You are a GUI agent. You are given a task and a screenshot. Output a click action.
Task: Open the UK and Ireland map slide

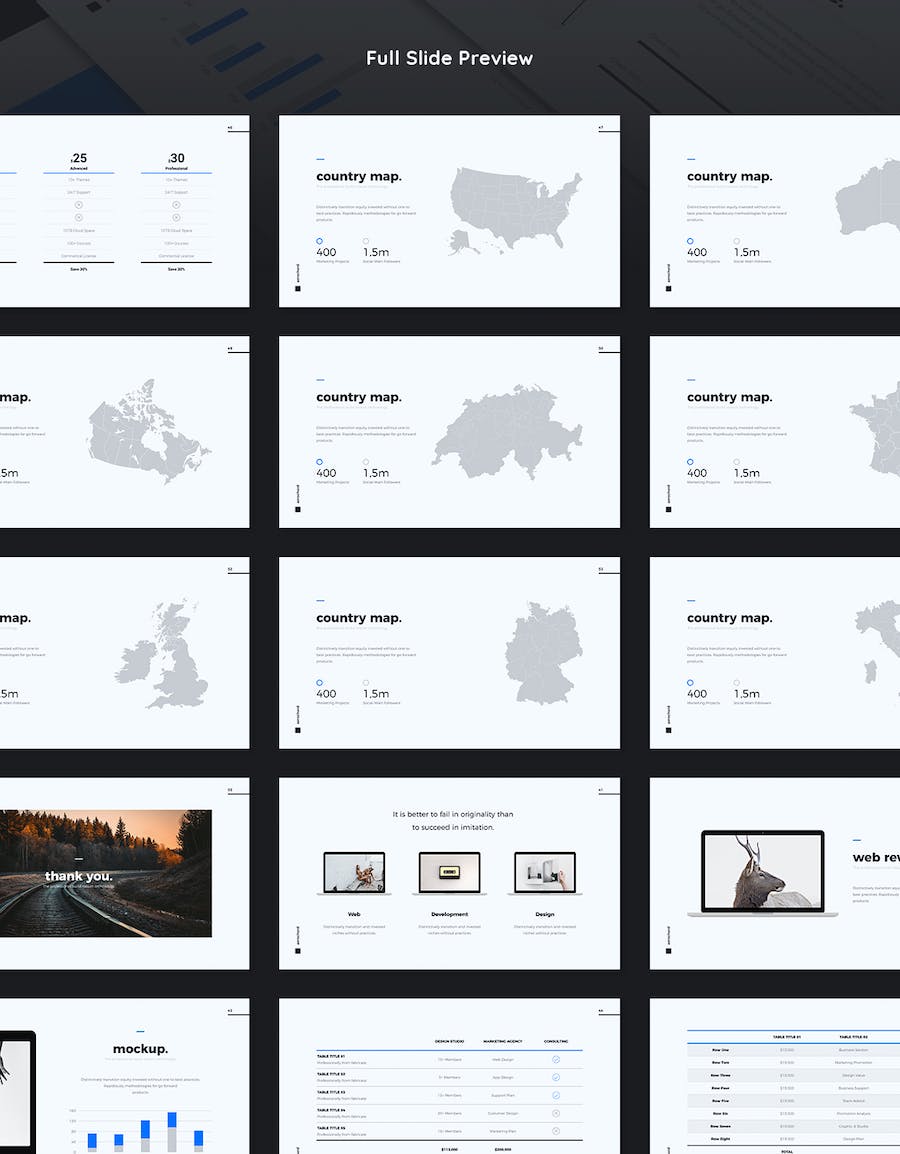pos(124,653)
